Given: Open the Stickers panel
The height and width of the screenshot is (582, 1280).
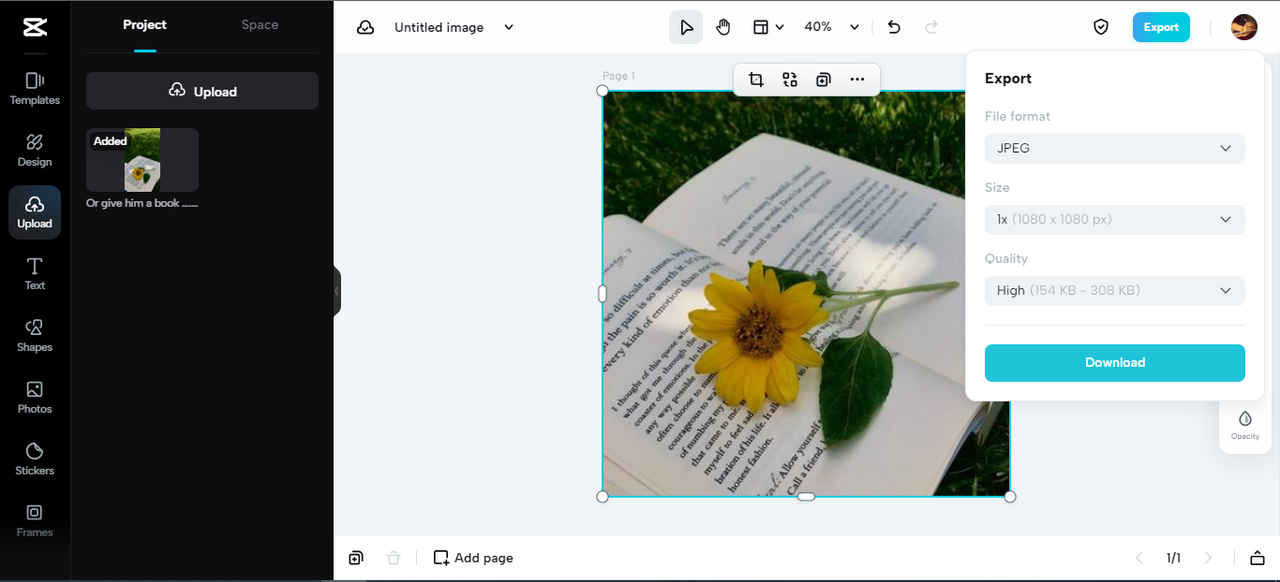Looking at the screenshot, I should (x=34, y=459).
